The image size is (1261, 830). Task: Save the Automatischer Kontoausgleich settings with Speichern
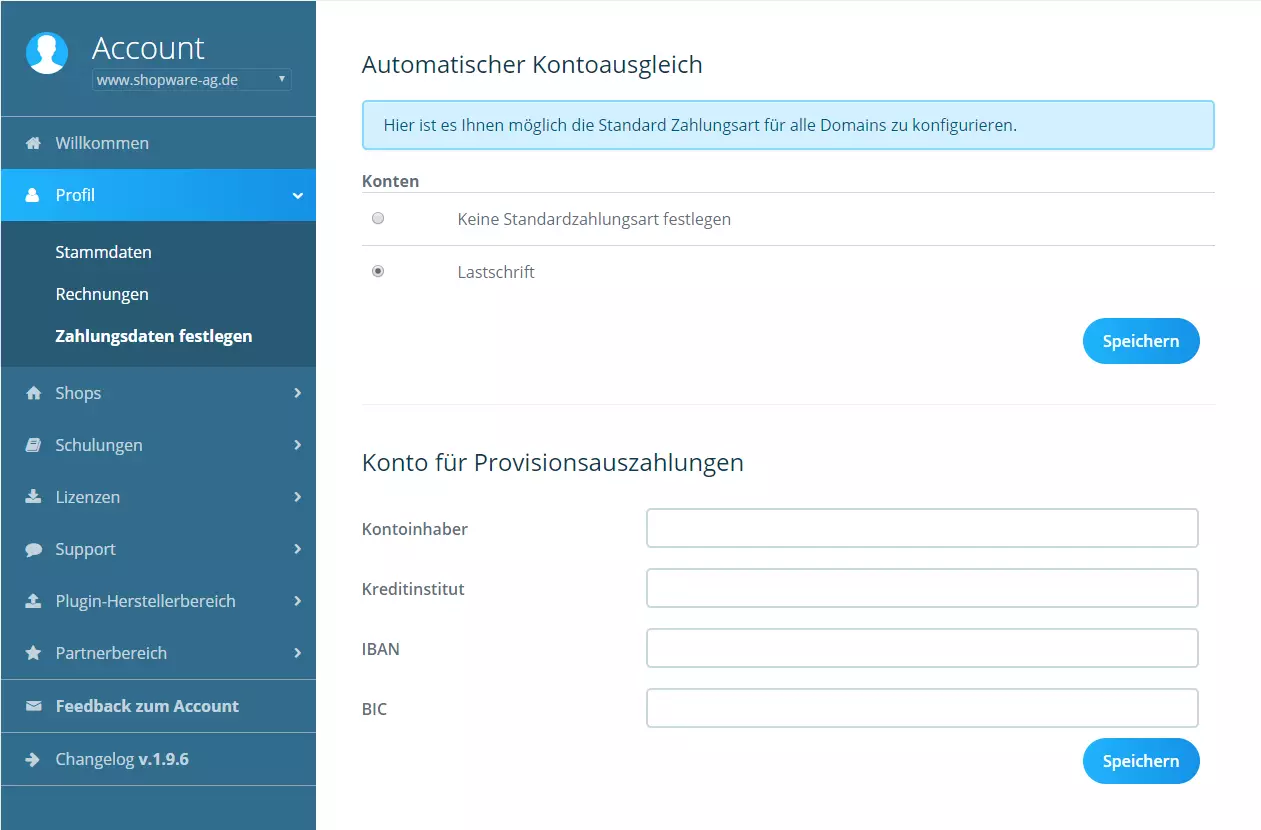(x=1140, y=341)
